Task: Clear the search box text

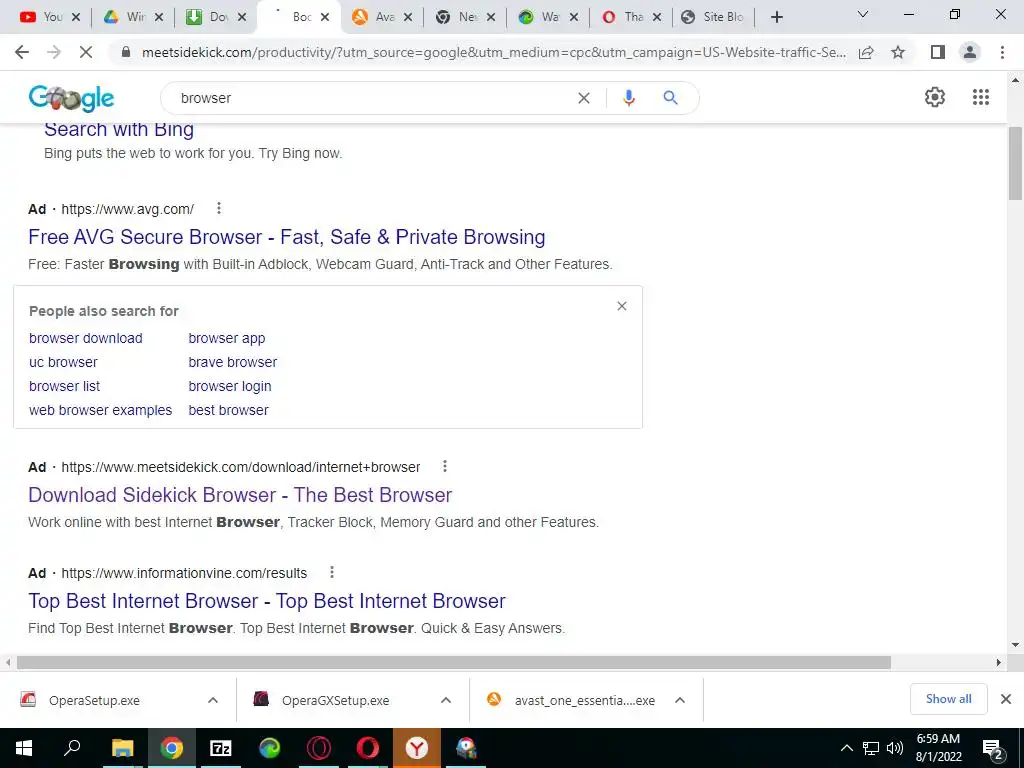Action: point(584,98)
